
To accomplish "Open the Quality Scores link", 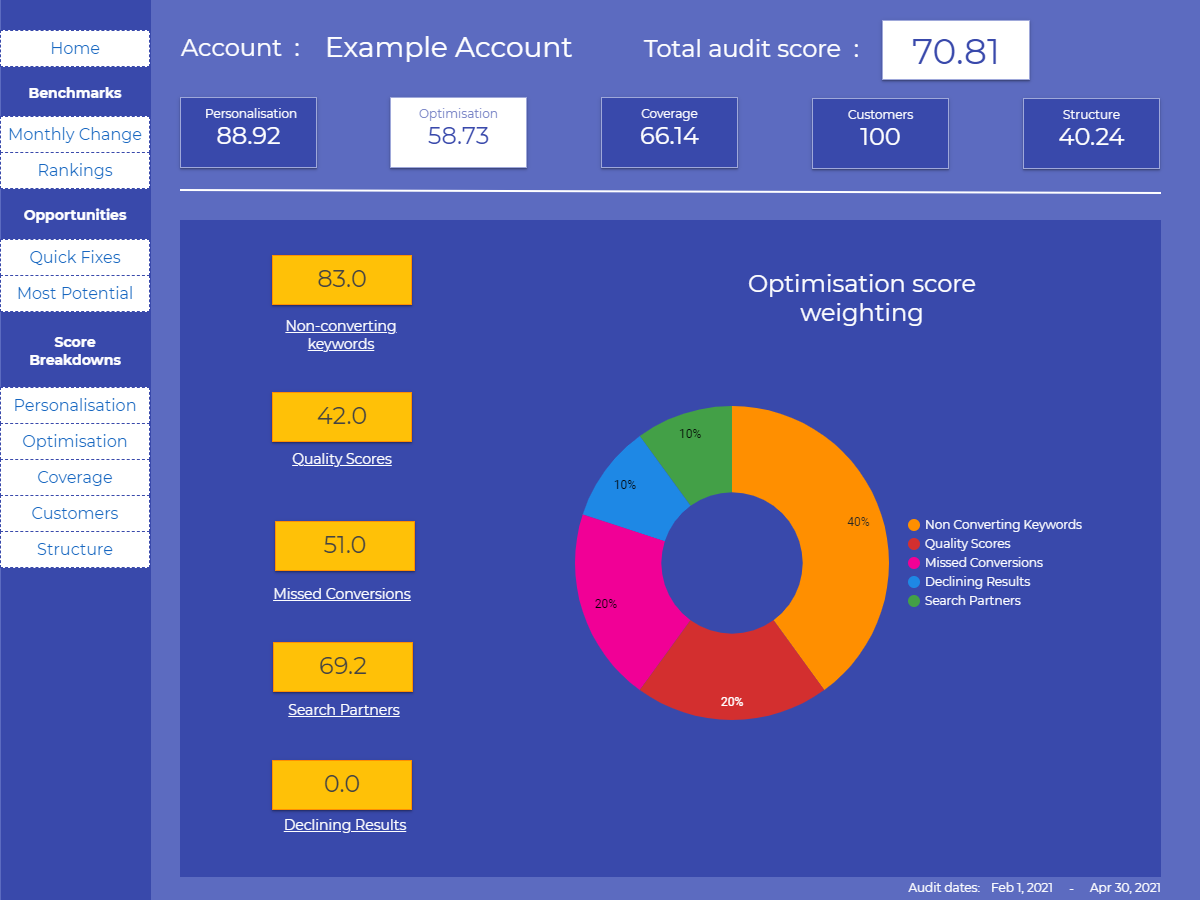I will coord(342,459).
